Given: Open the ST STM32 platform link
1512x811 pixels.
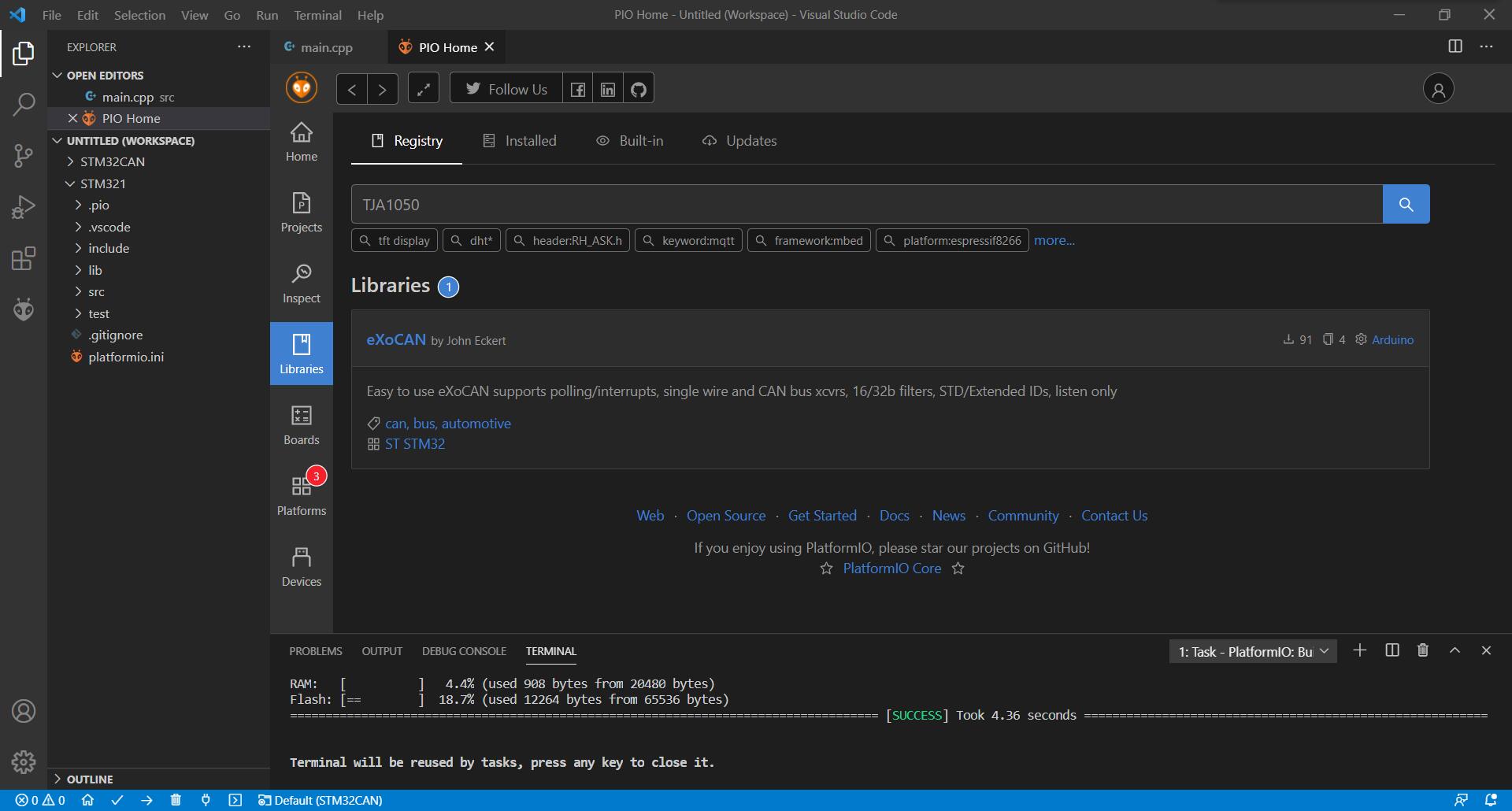Looking at the screenshot, I should 415,444.
